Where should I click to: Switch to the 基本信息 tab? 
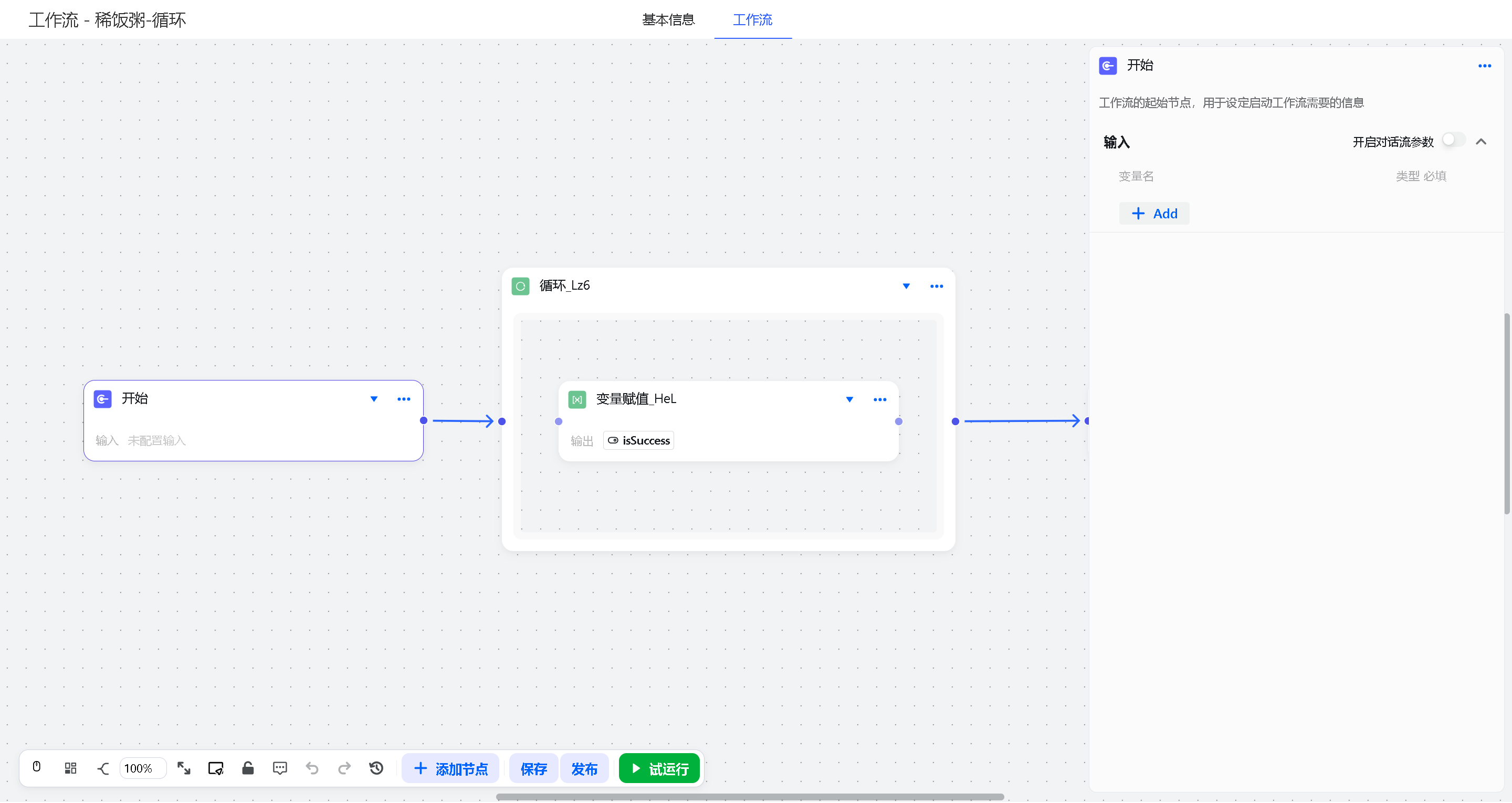tap(668, 20)
